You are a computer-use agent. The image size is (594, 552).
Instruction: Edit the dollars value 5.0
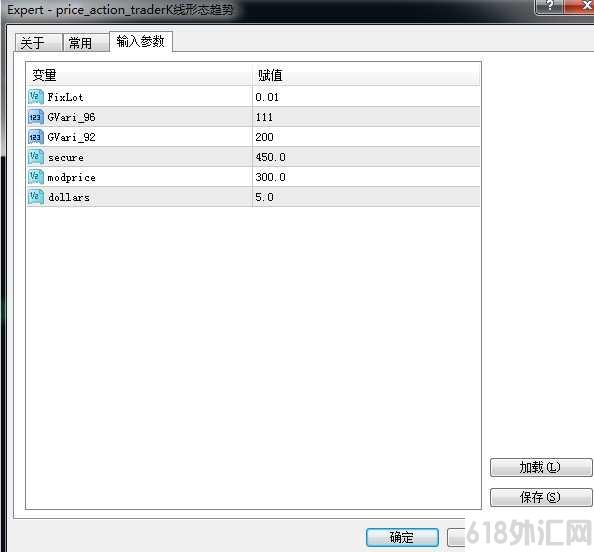pos(366,197)
